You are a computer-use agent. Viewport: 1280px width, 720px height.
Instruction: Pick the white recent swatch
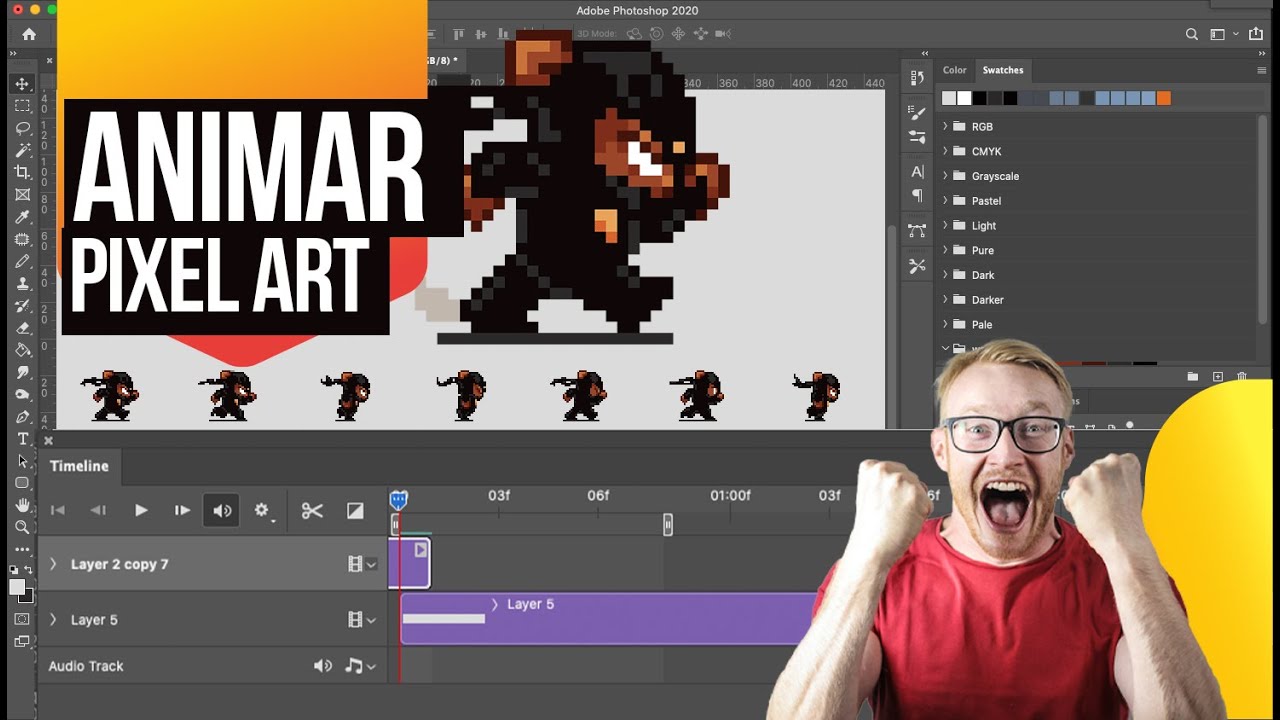(964, 98)
